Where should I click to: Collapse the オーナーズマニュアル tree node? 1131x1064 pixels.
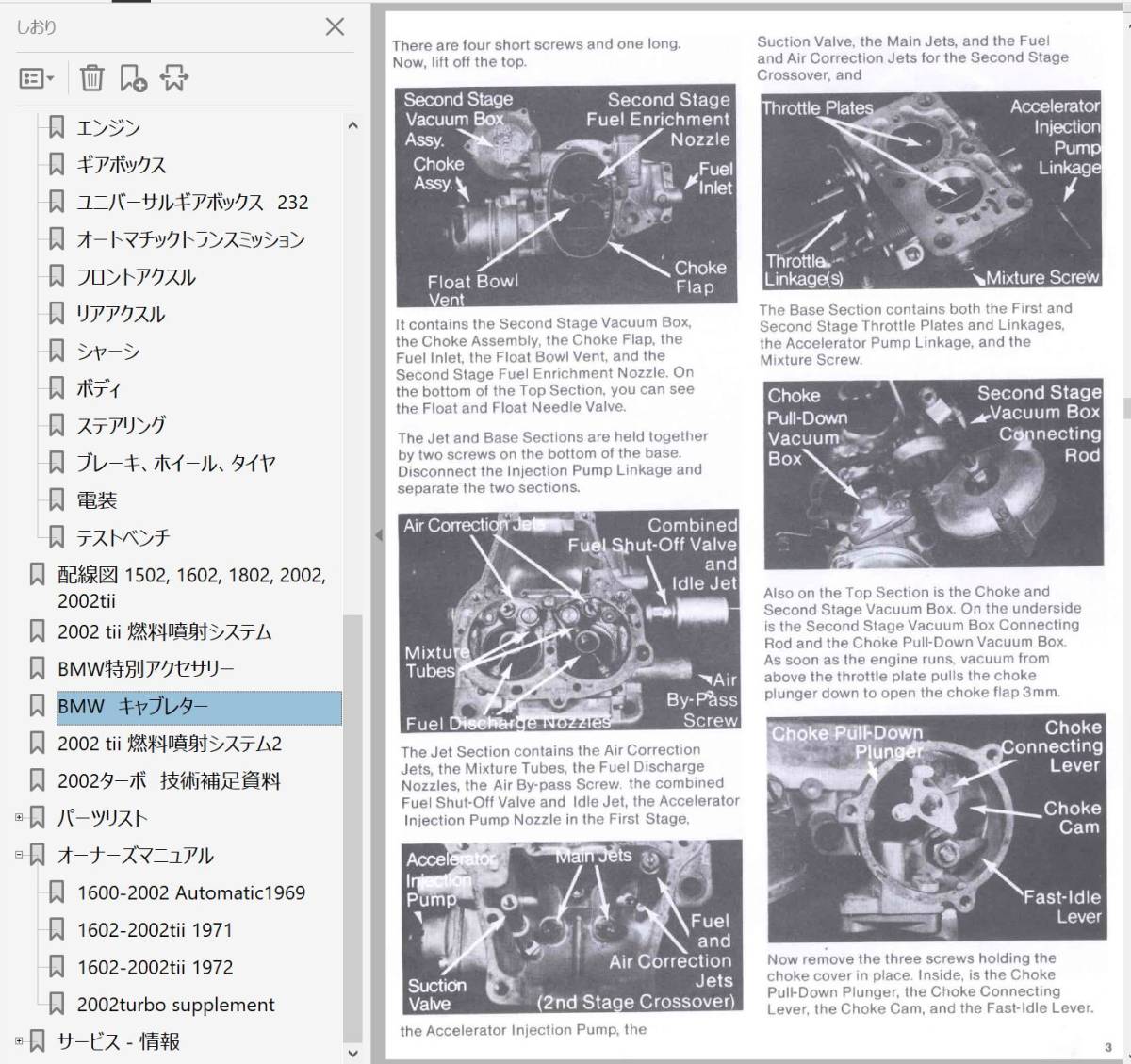tap(19, 855)
